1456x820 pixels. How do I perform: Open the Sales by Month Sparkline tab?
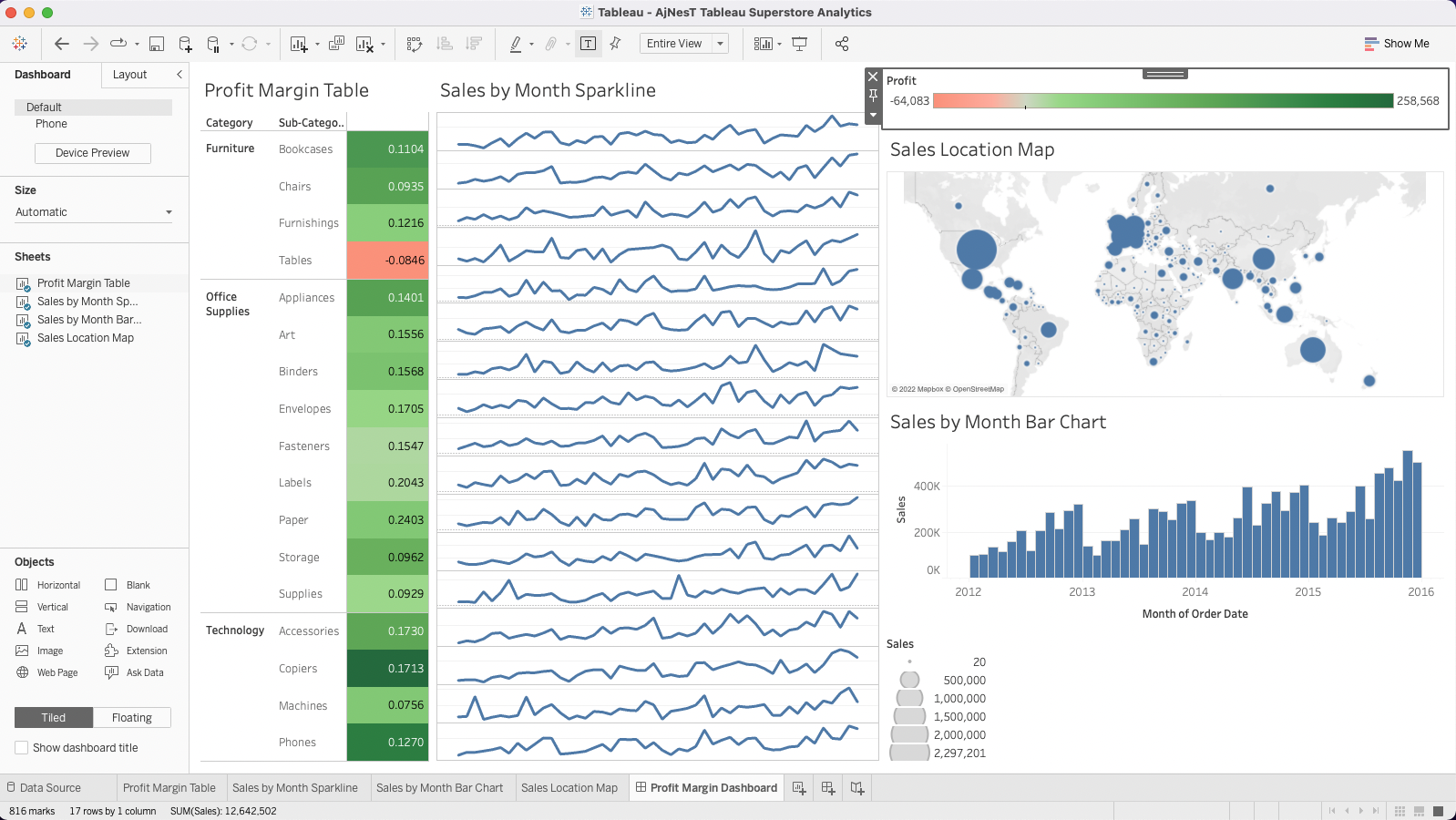click(x=294, y=788)
